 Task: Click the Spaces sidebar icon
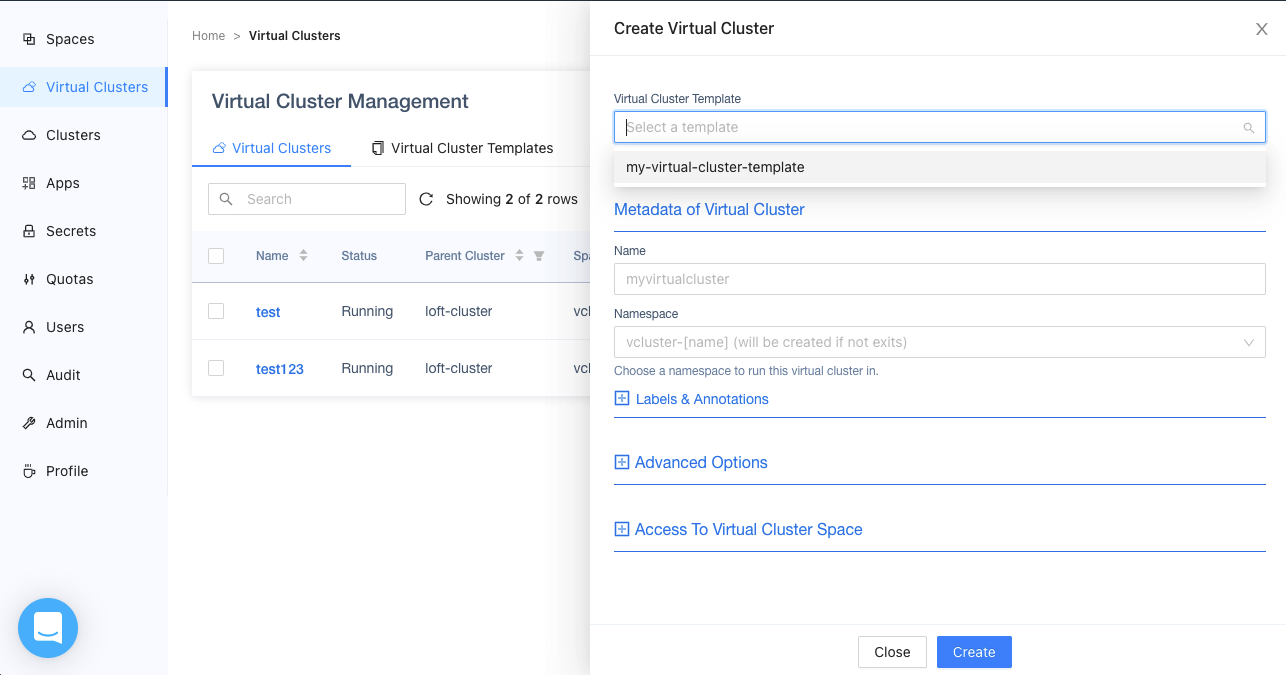pos(29,39)
